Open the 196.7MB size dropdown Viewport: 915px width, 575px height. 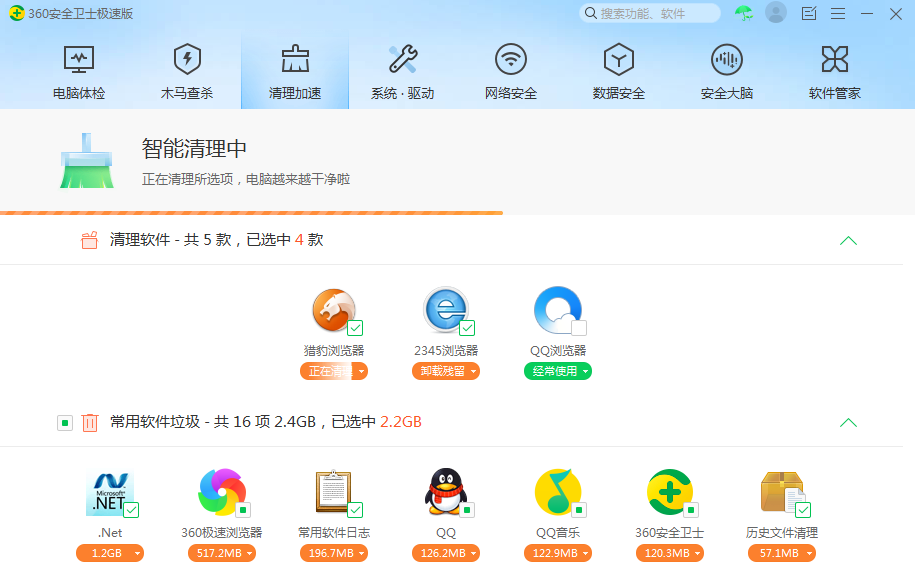tap(334, 553)
